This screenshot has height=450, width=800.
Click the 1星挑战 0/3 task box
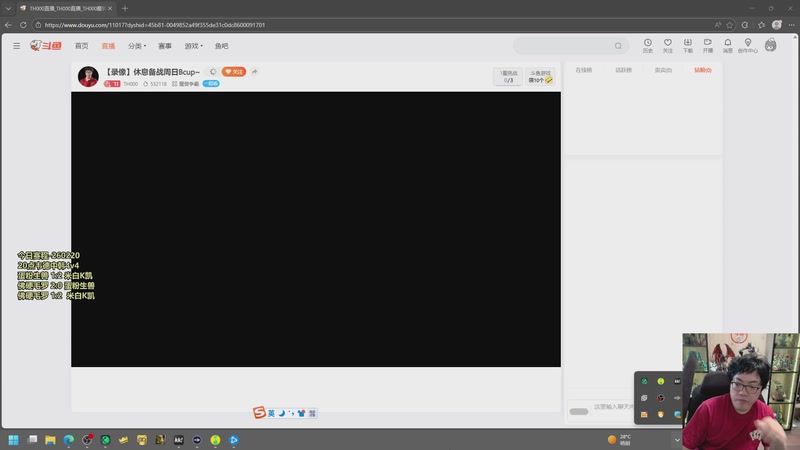[508, 77]
